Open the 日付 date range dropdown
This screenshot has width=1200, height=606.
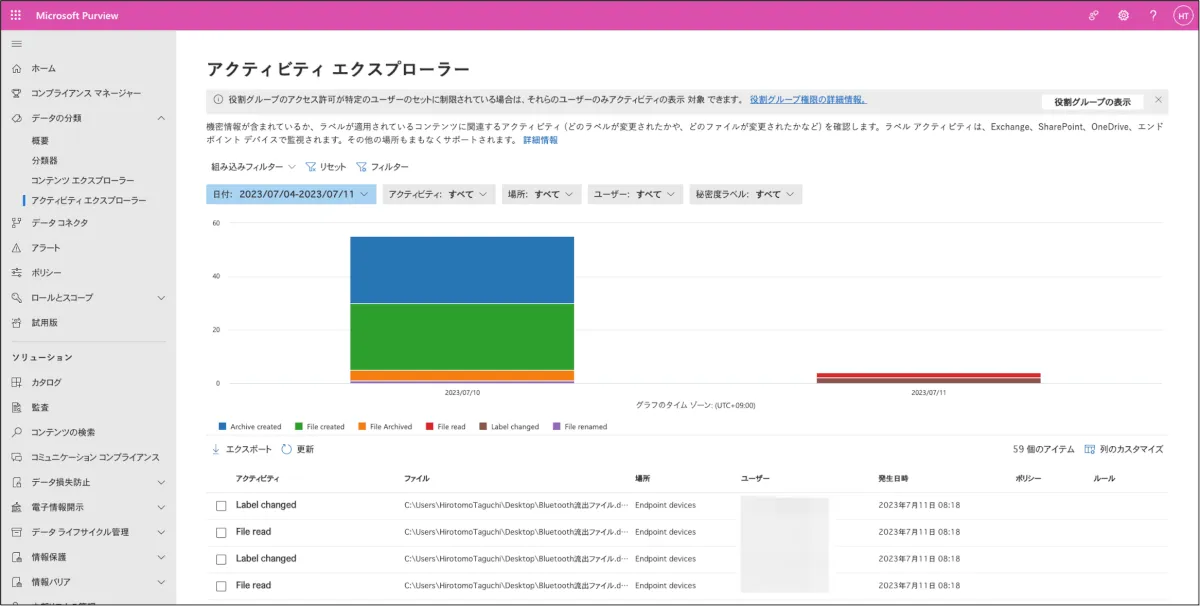(291, 194)
